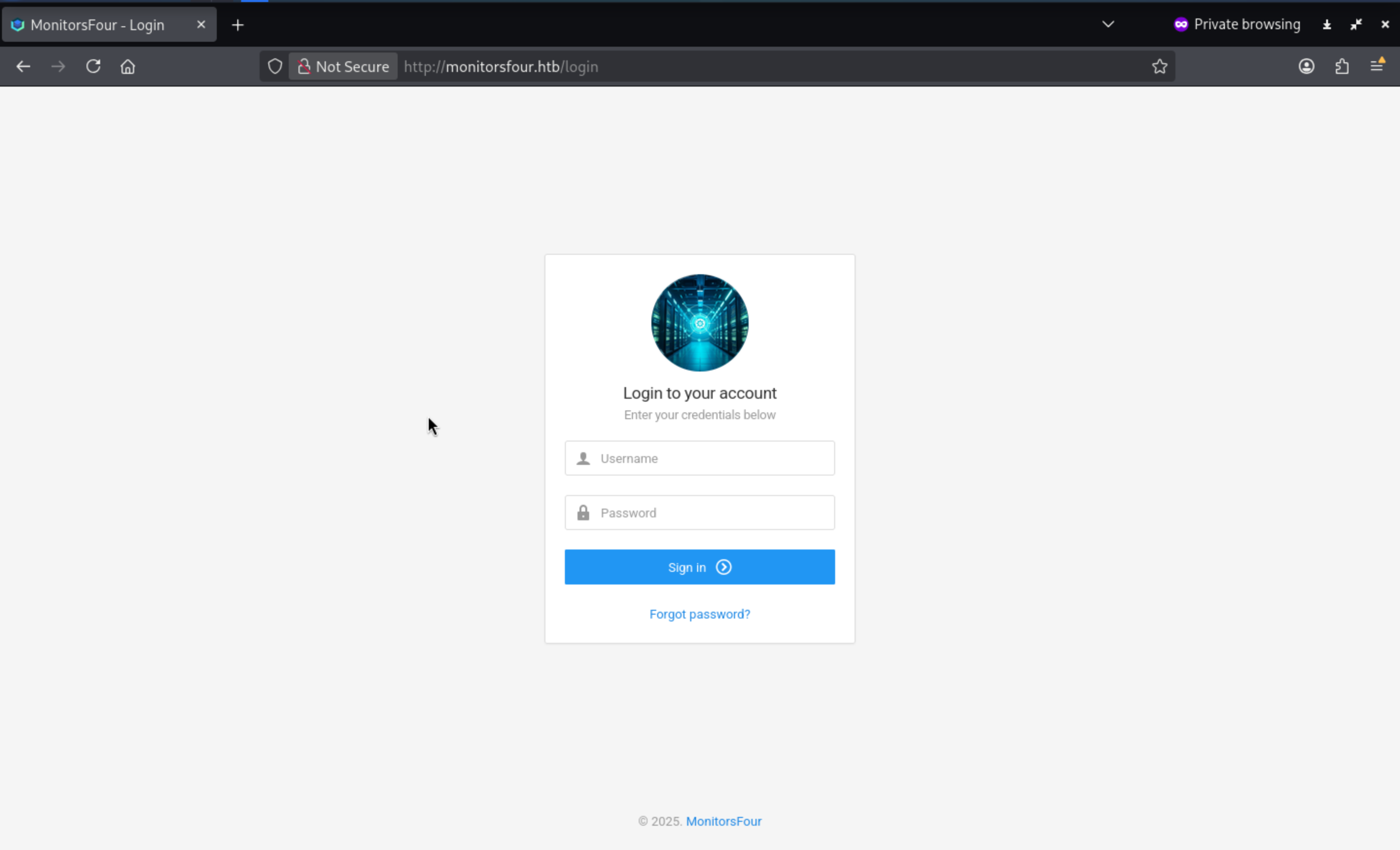Reload the current page
This screenshot has width=1400, height=850.
click(x=93, y=67)
